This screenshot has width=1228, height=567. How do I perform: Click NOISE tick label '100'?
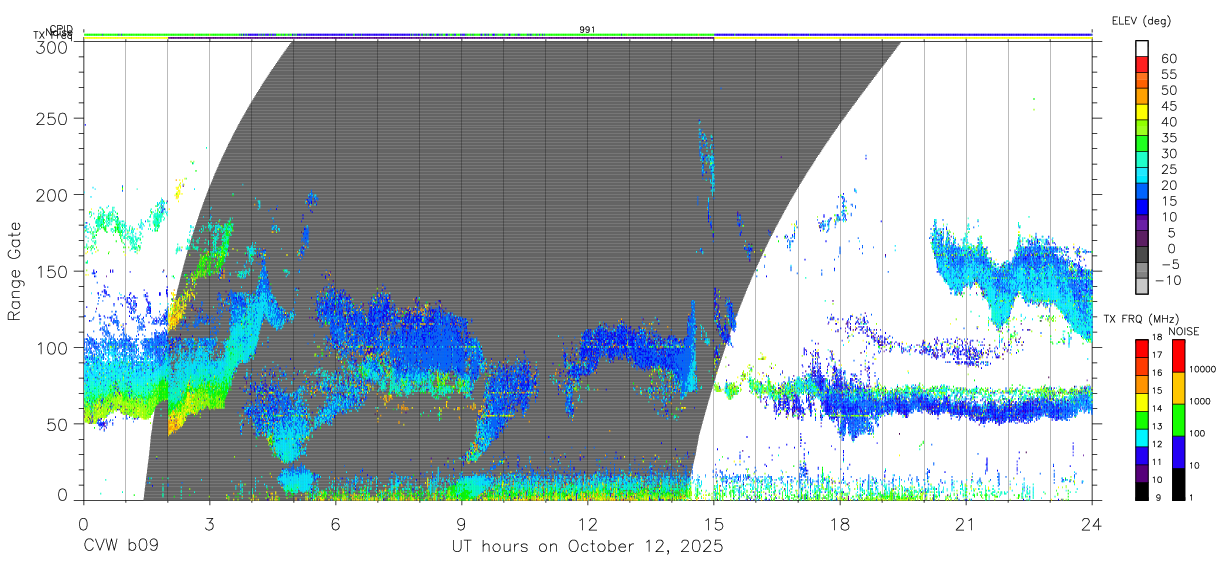[1198, 433]
